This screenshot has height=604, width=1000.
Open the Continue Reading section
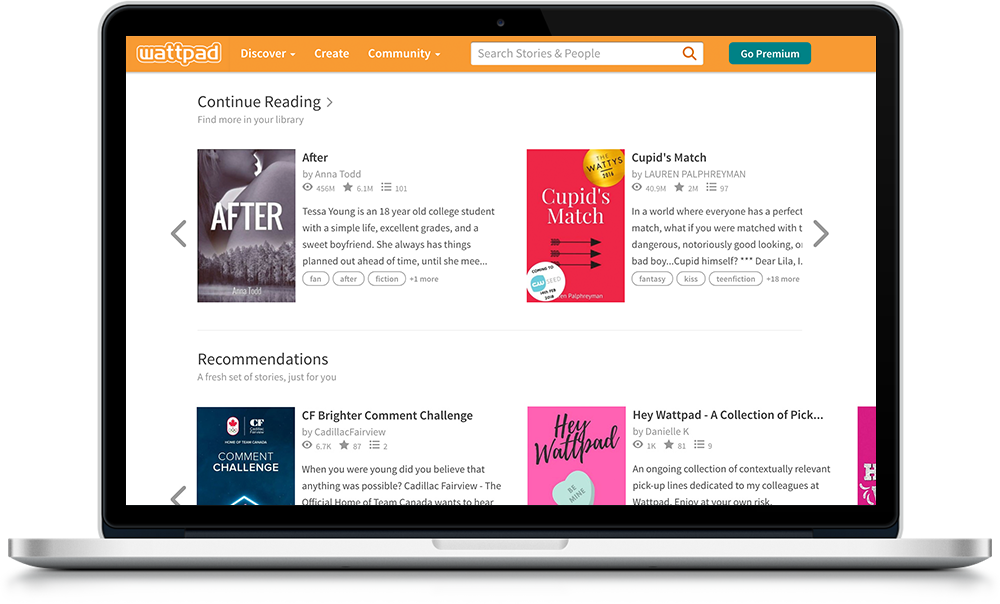259,101
